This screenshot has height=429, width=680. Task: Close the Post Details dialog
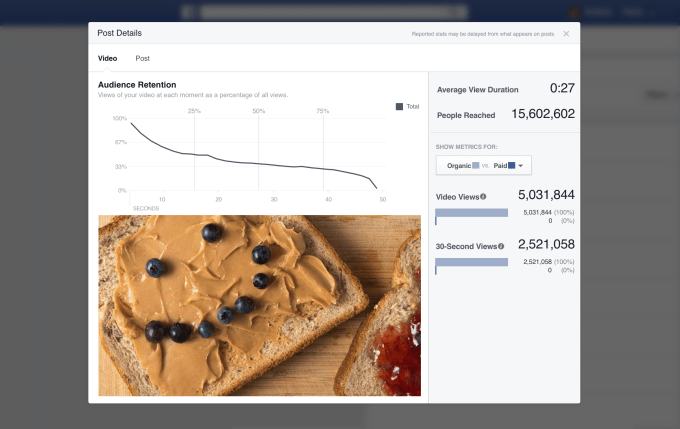point(566,34)
